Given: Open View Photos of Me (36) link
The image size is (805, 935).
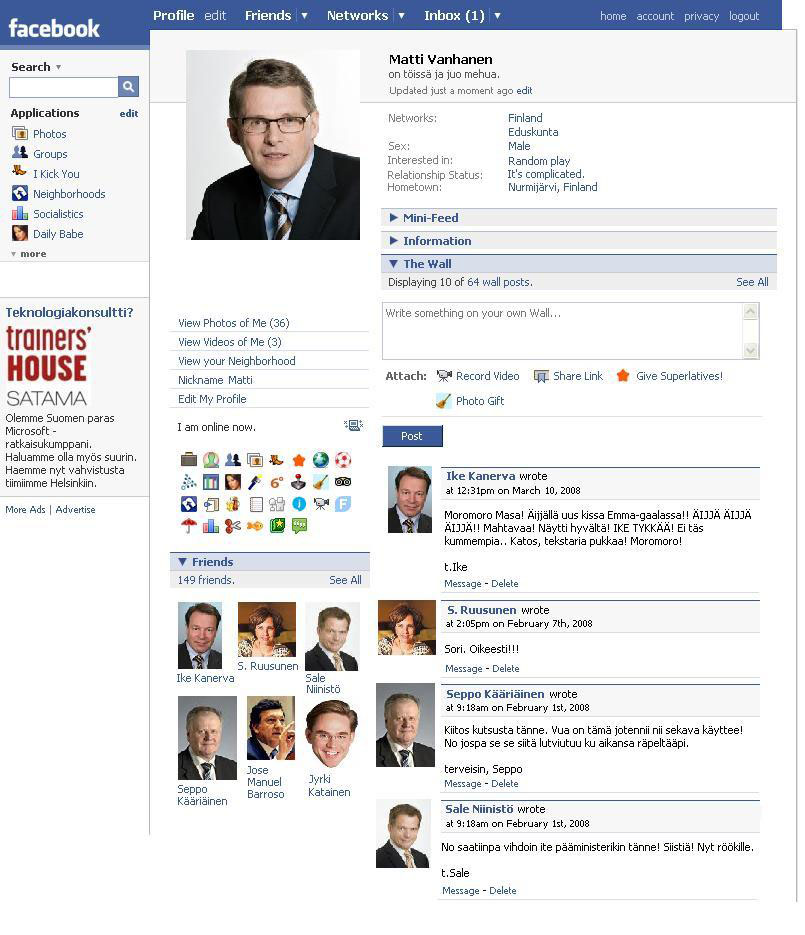Looking at the screenshot, I should tap(234, 323).
